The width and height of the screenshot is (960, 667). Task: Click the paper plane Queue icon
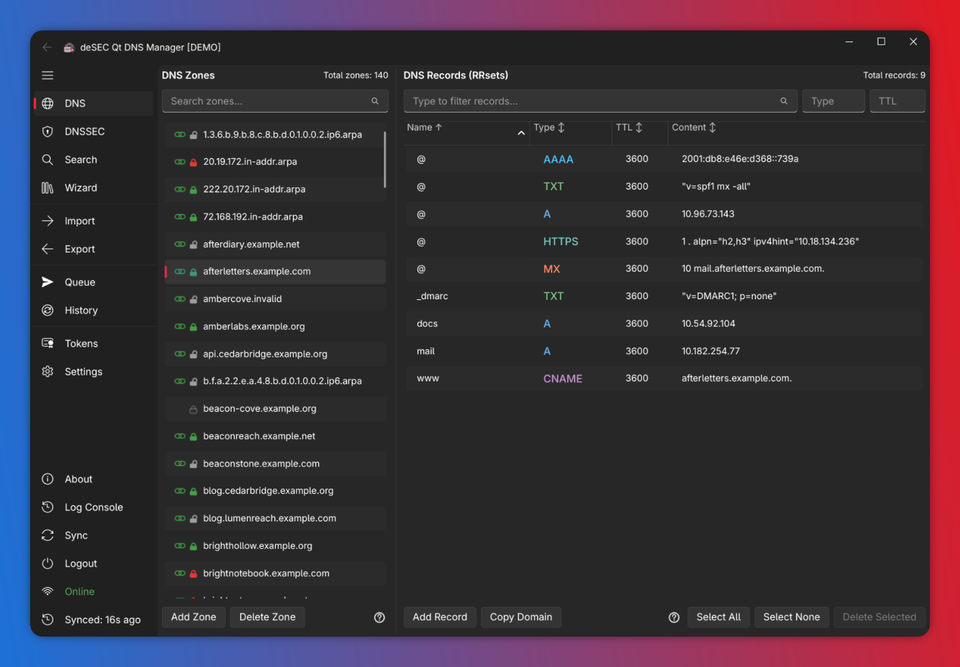click(47, 282)
